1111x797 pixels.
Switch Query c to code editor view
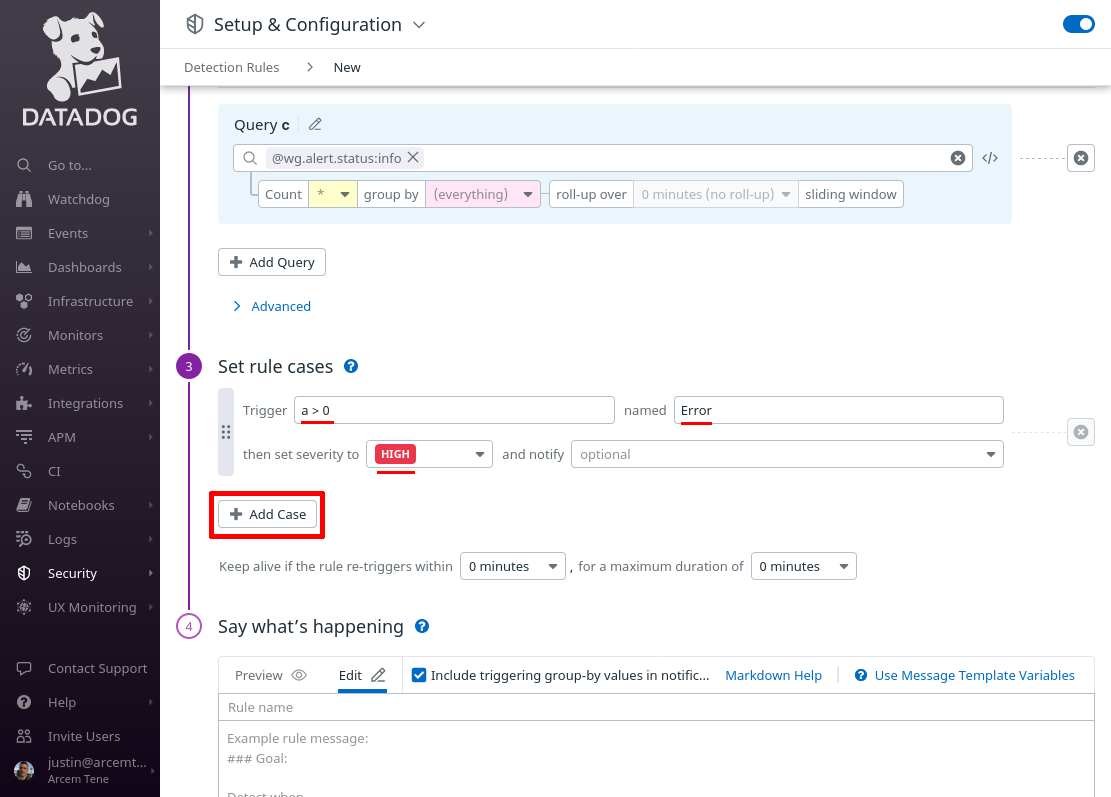click(990, 158)
